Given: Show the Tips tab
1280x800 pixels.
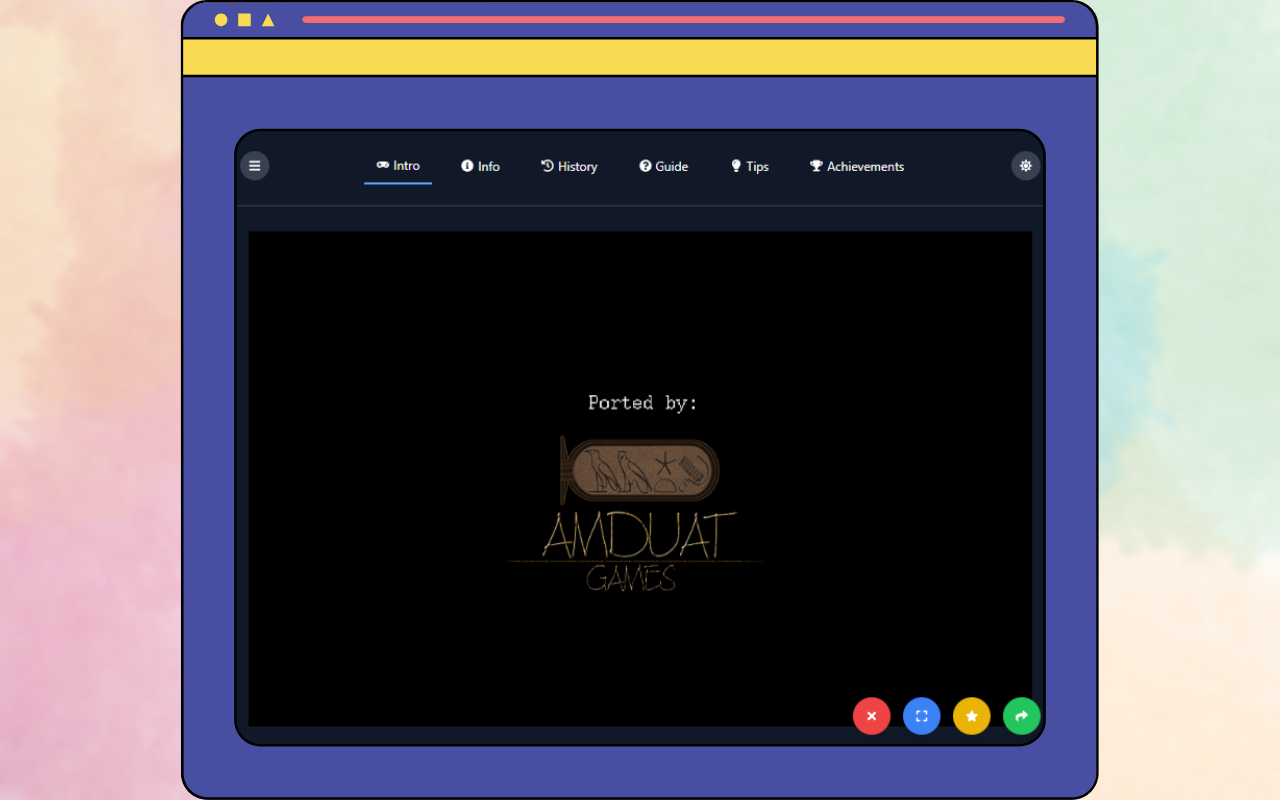Looking at the screenshot, I should coord(749,167).
